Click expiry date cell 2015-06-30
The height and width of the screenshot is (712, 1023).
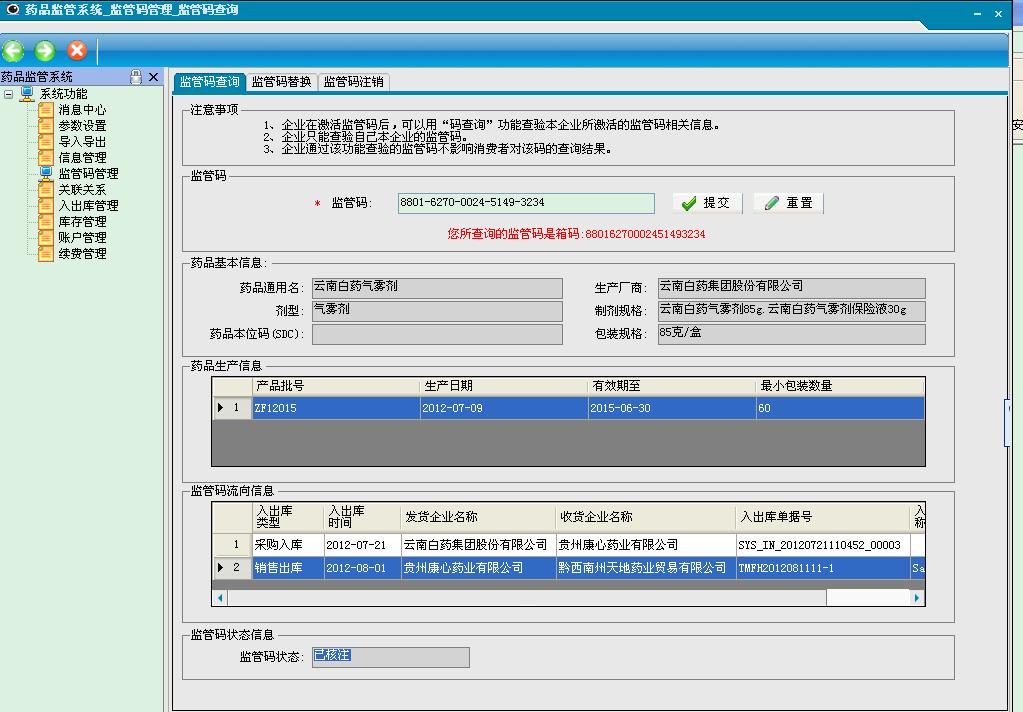click(x=672, y=408)
